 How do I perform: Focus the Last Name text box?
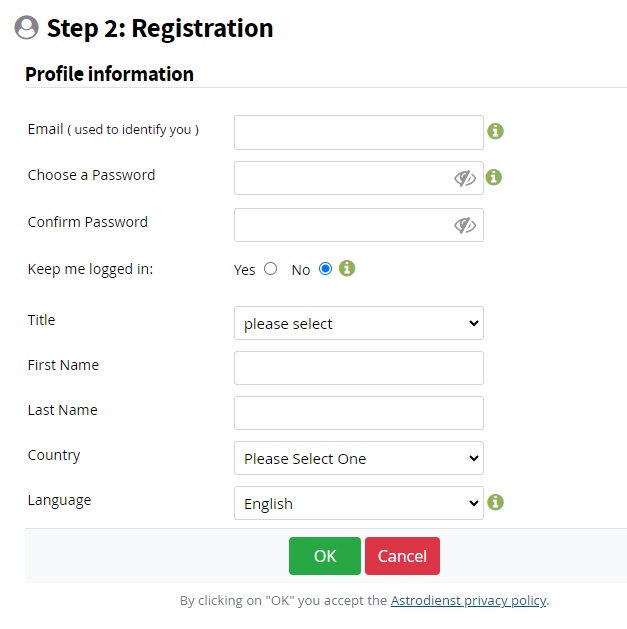358,413
